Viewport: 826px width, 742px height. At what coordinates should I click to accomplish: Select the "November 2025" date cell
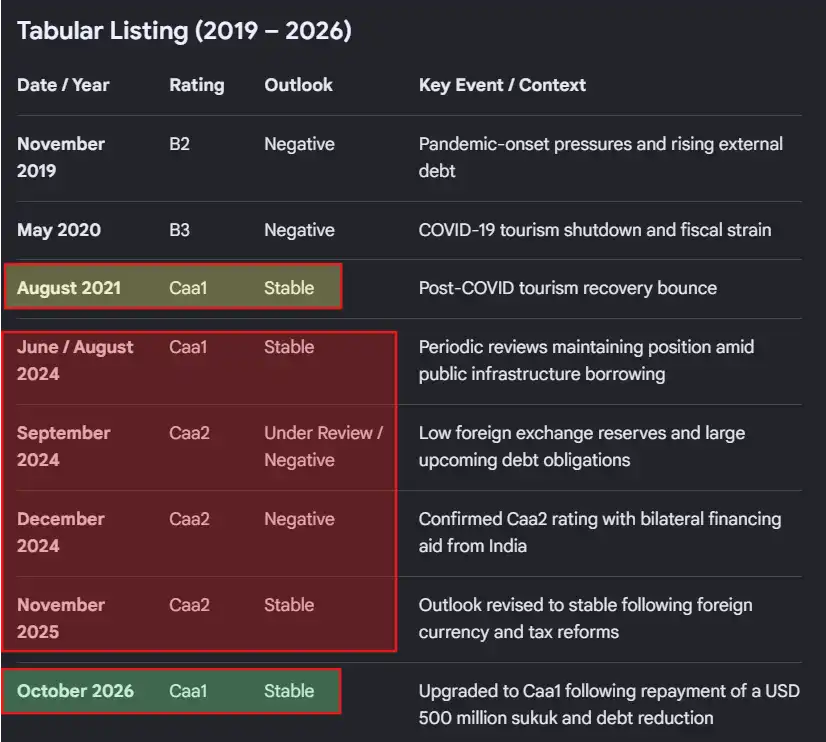(61, 618)
